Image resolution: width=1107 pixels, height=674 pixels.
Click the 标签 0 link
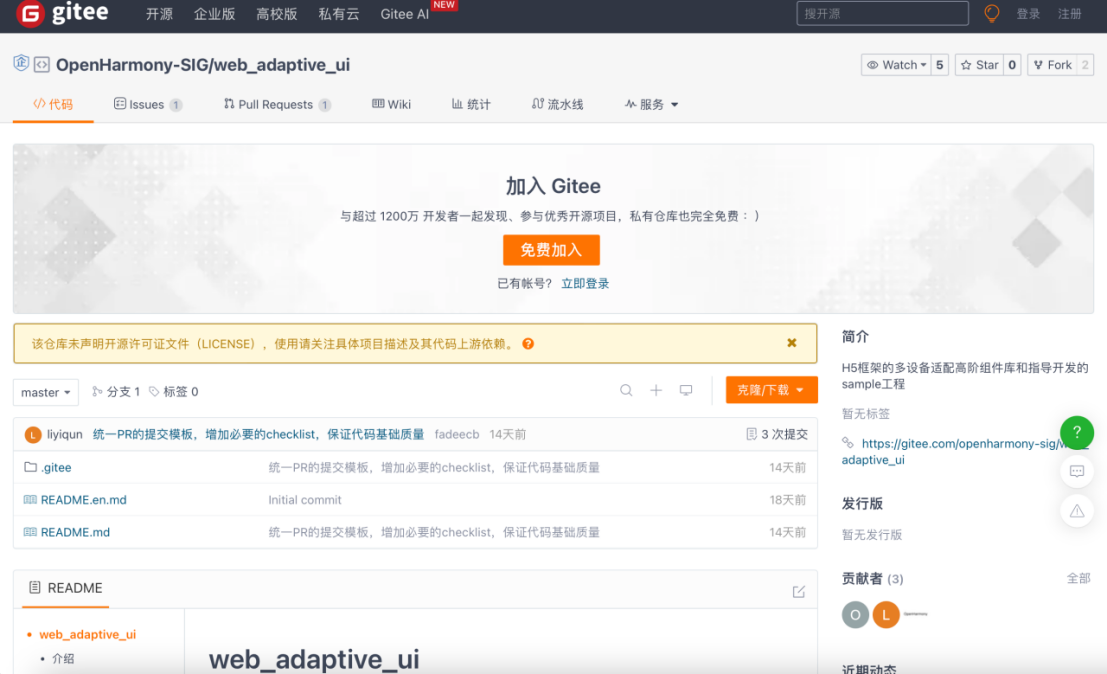pos(174,392)
